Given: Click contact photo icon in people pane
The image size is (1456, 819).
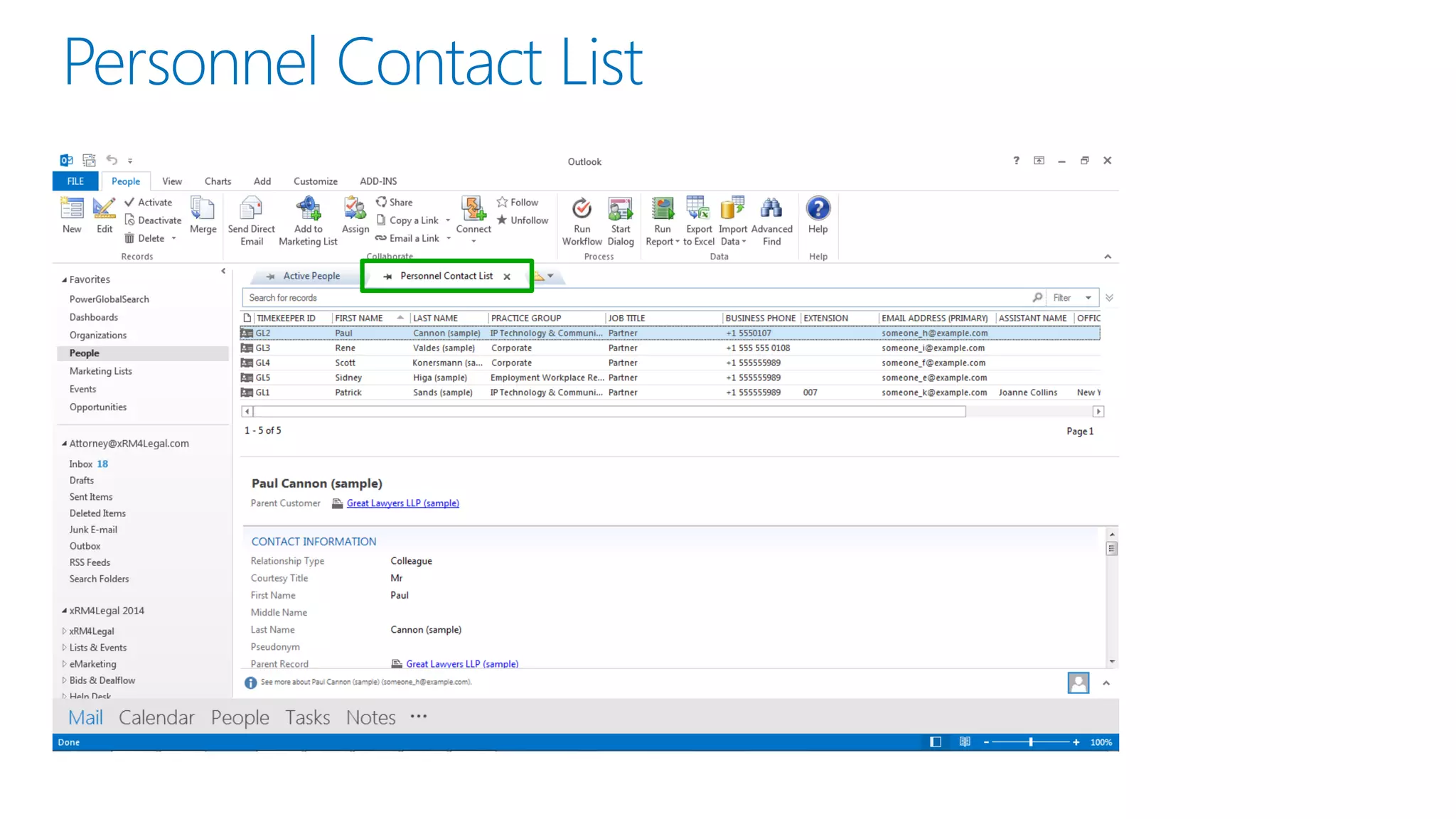Looking at the screenshot, I should click(x=1078, y=682).
